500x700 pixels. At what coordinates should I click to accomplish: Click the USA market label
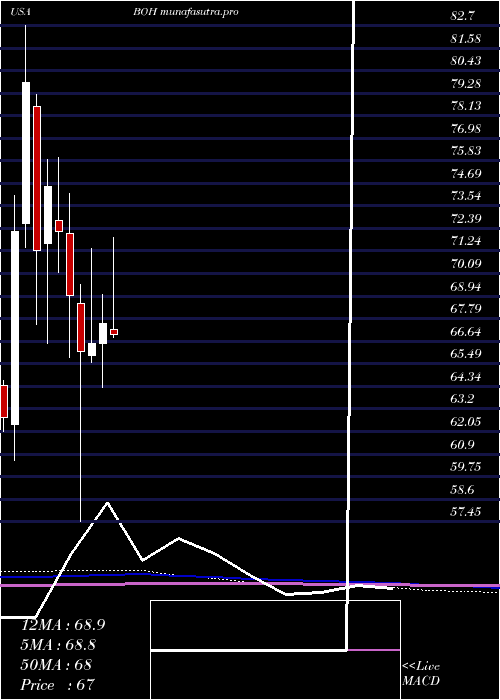(x=20, y=12)
